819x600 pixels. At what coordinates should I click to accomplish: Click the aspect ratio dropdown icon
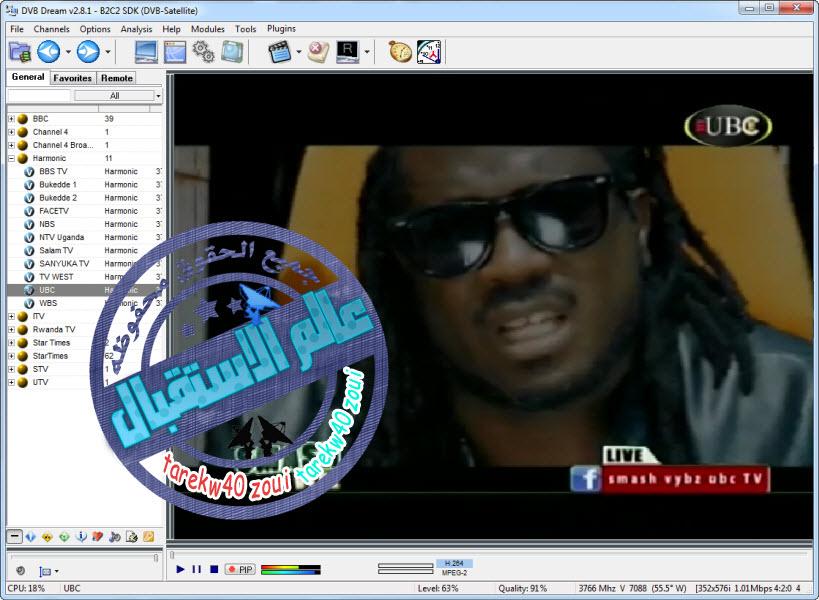click(49, 571)
